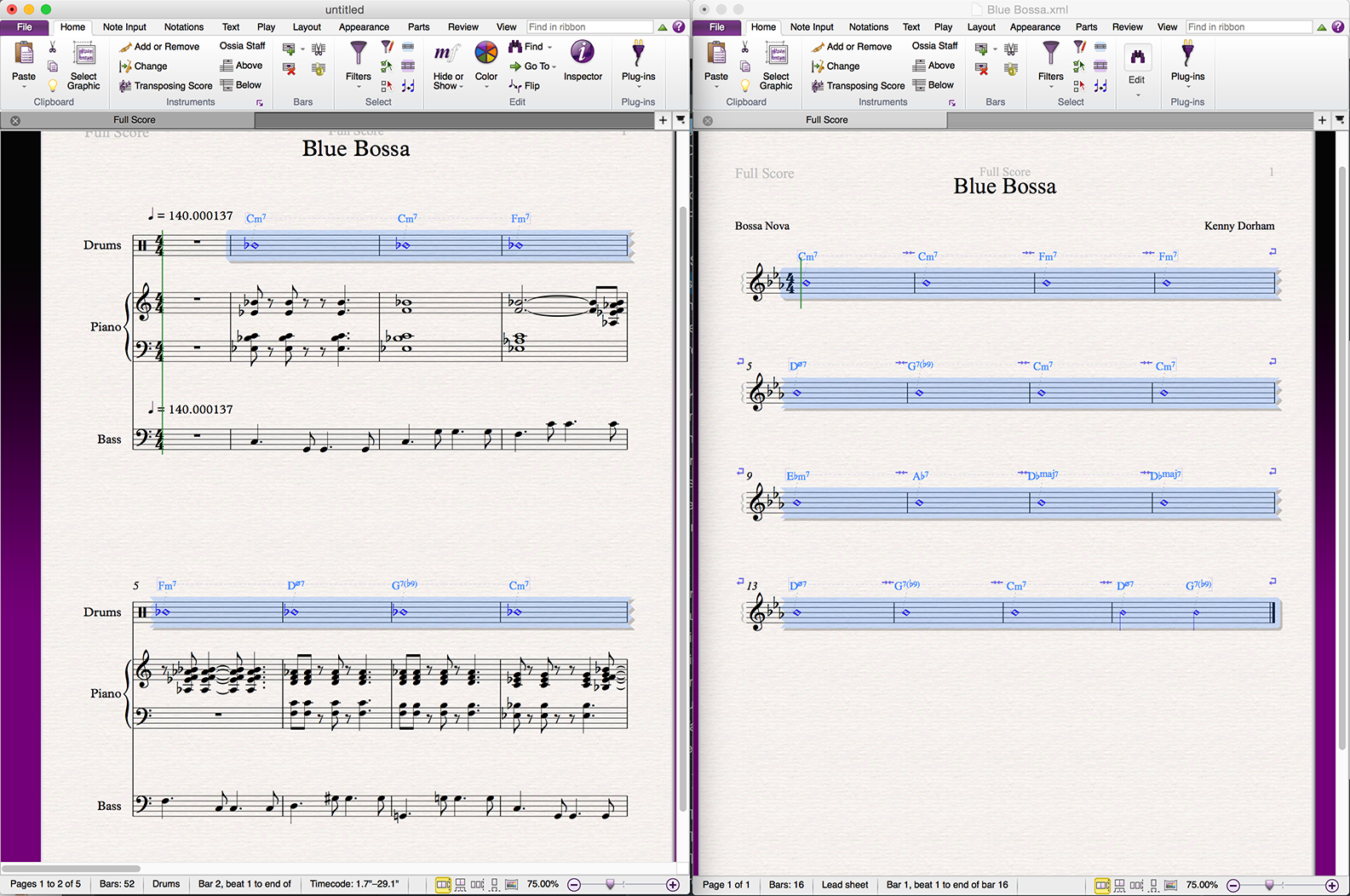The image size is (1350, 896).
Task: Click Add or Remove in Blue Bossa.xml window
Action: pyautogui.click(x=852, y=47)
